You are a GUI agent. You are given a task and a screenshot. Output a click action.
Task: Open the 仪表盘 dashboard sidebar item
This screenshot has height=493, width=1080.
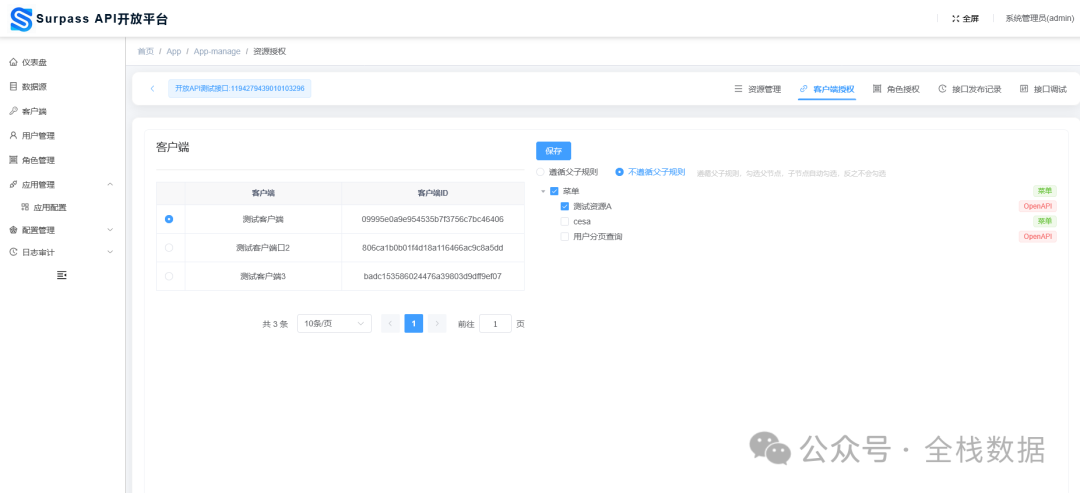(35, 62)
